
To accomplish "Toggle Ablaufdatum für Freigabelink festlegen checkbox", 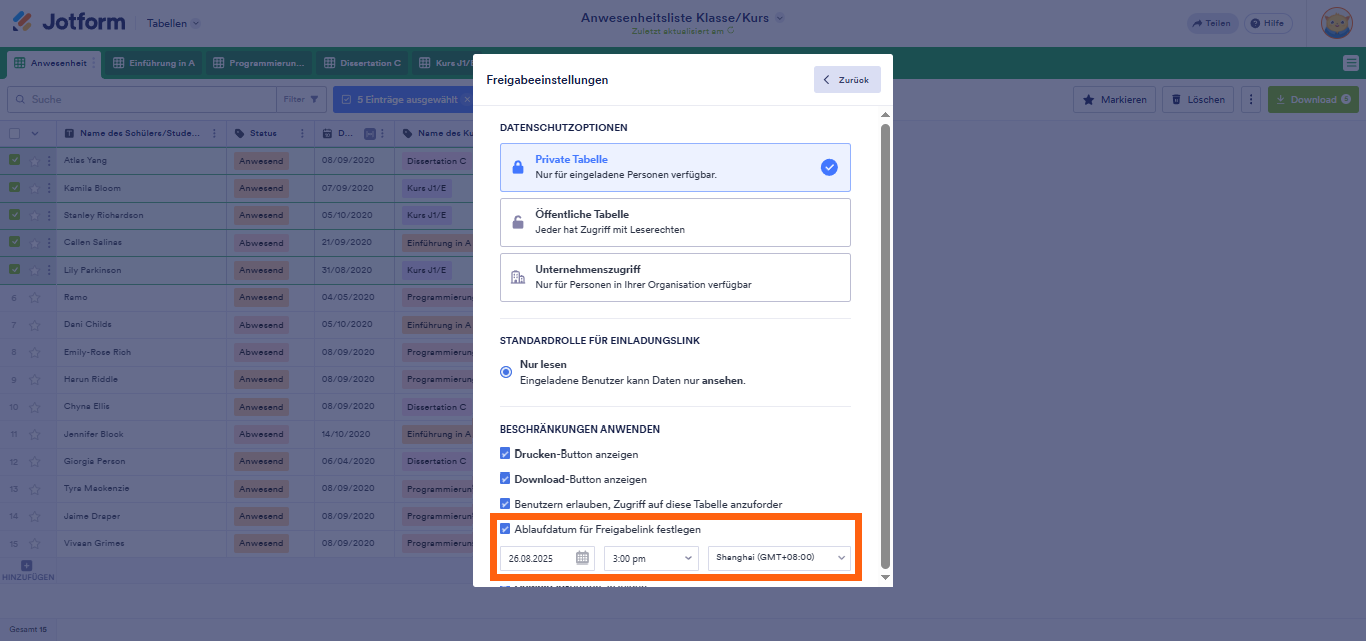I will (x=505, y=529).
